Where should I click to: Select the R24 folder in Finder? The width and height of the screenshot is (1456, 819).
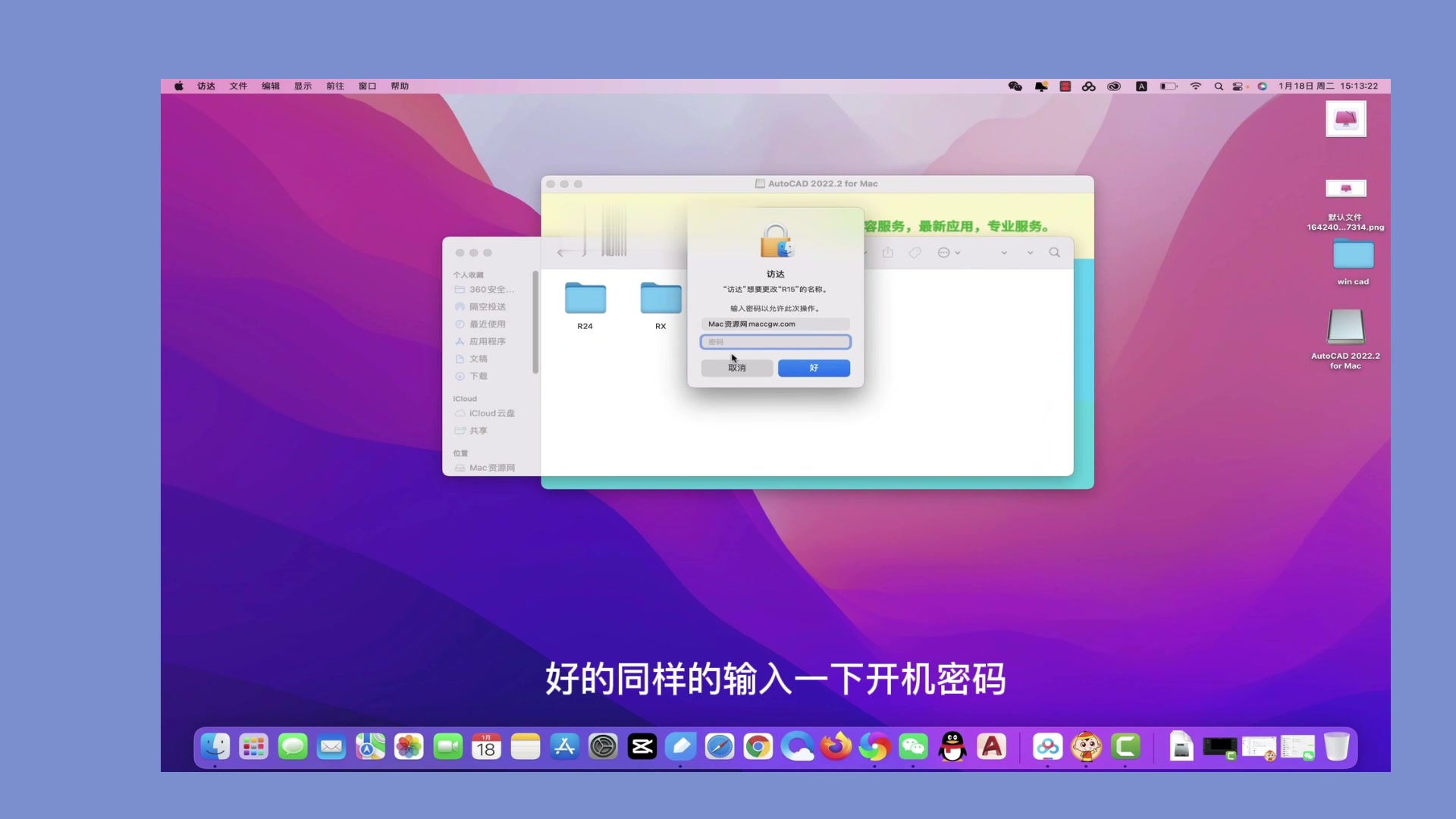click(x=585, y=306)
